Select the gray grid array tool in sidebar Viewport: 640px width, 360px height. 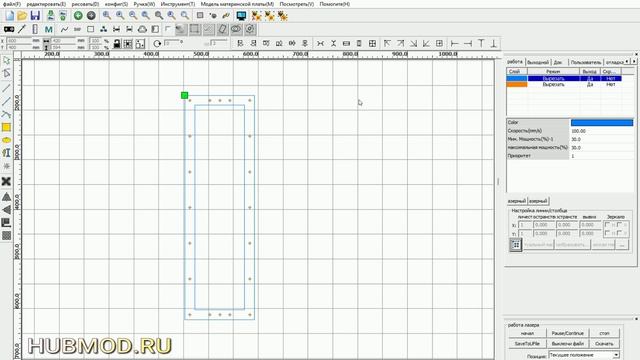[6, 236]
